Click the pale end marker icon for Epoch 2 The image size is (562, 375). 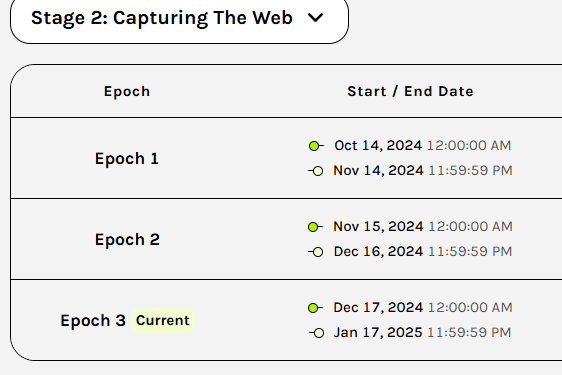tap(316, 252)
